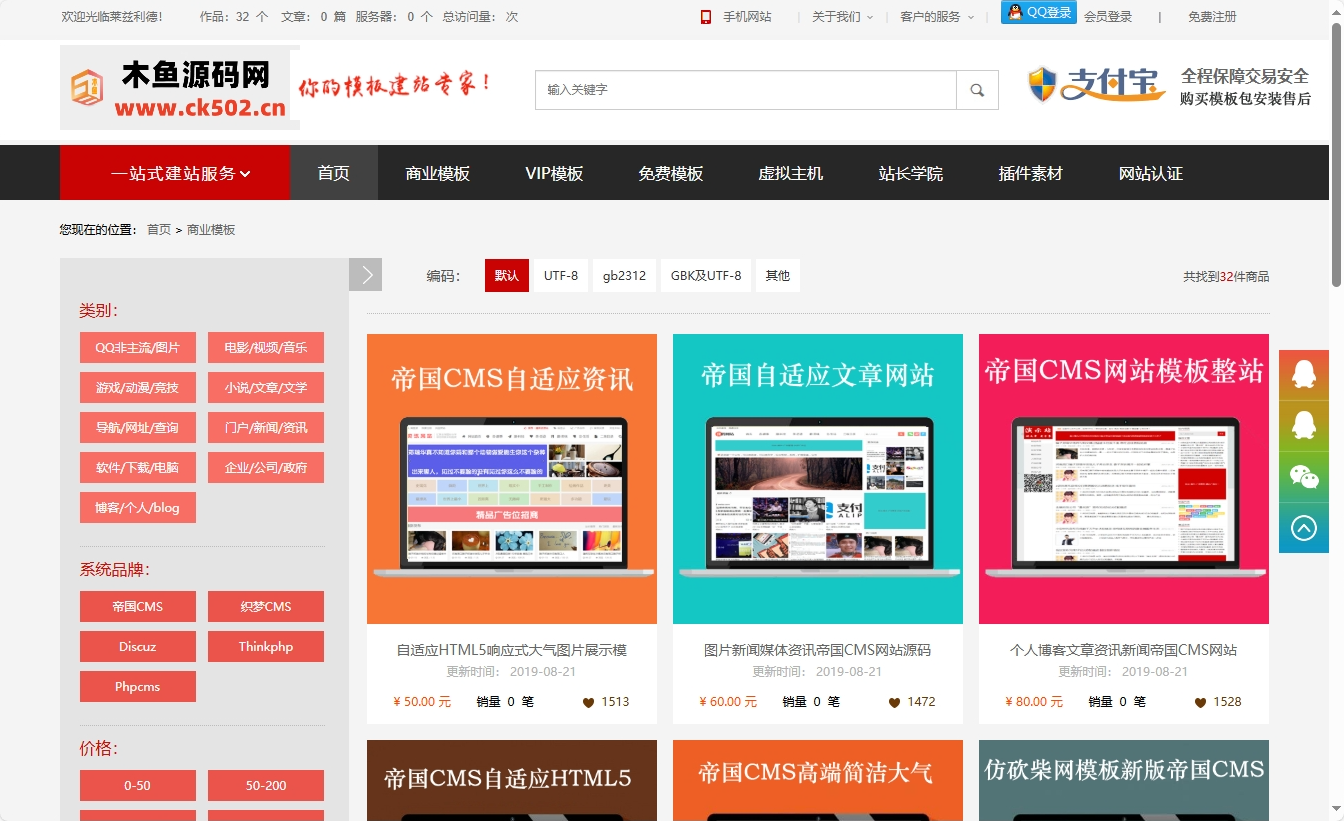Filter by category 游戏/动漫/竞技
Screen dimensions: 1344x821
click(x=138, y=388)
